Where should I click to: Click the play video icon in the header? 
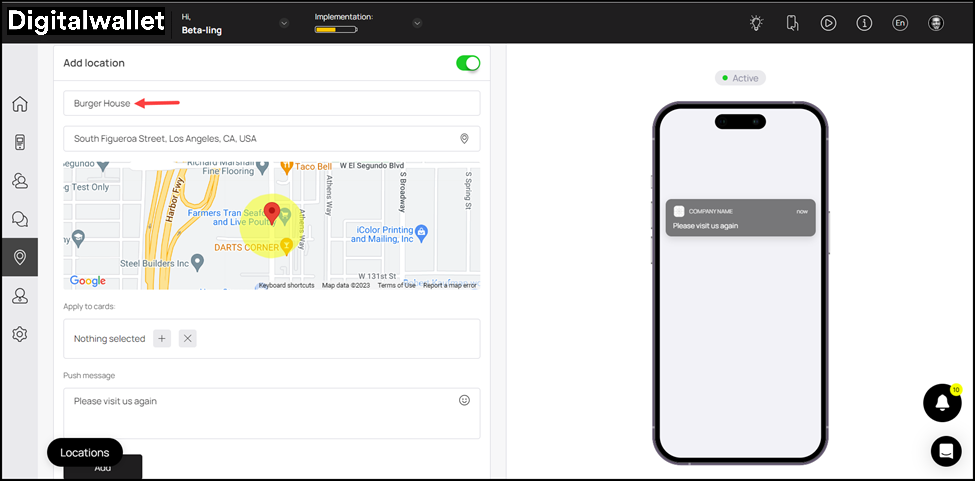click(x=828, y=23)
